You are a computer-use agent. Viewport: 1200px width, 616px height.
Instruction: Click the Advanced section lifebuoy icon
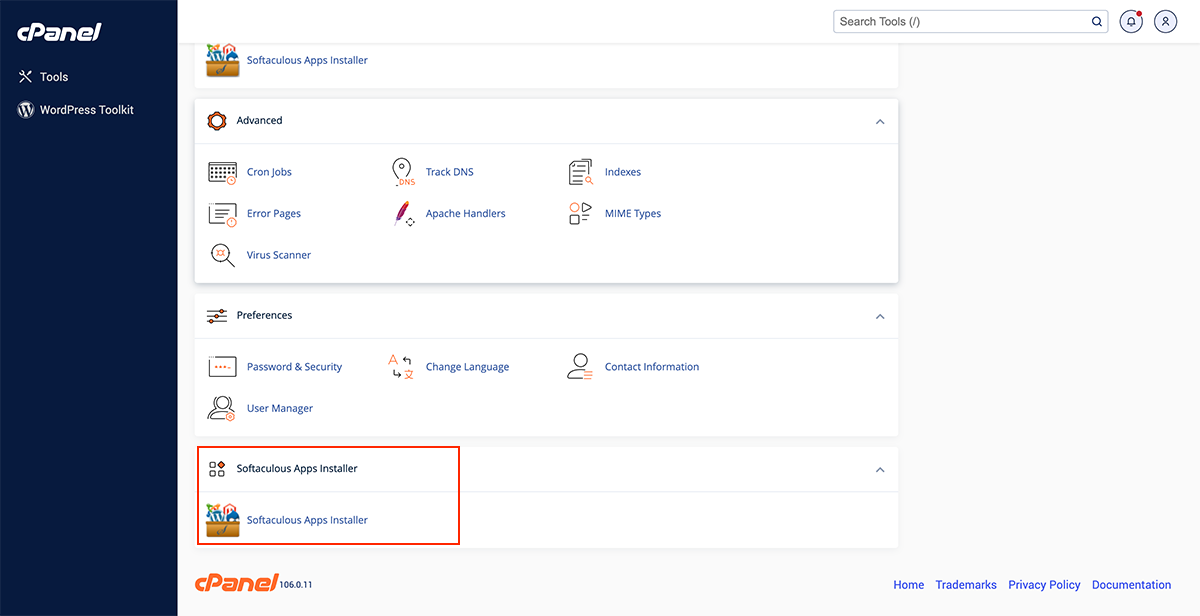click(x=217, y=121)
